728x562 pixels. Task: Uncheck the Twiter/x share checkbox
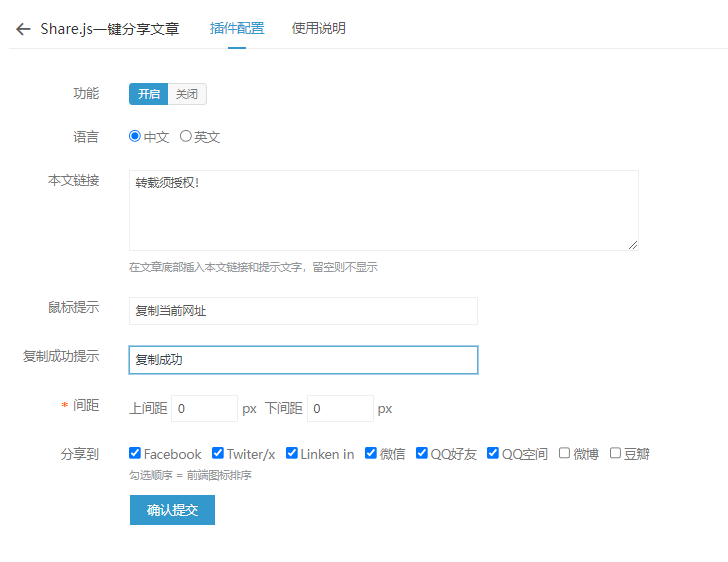click(x=218, y=453)
